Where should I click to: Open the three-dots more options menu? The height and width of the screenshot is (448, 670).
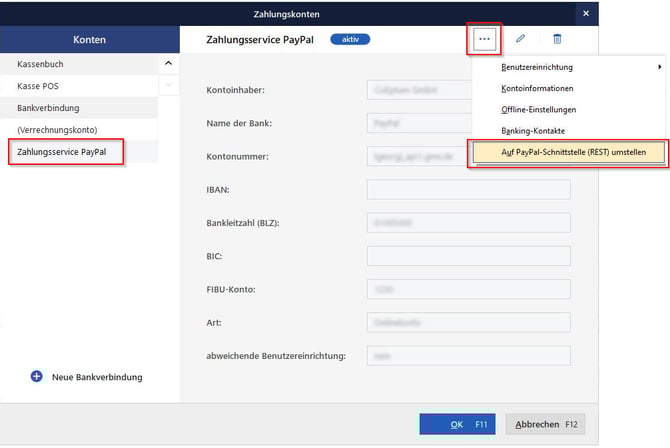click(484, 39)
